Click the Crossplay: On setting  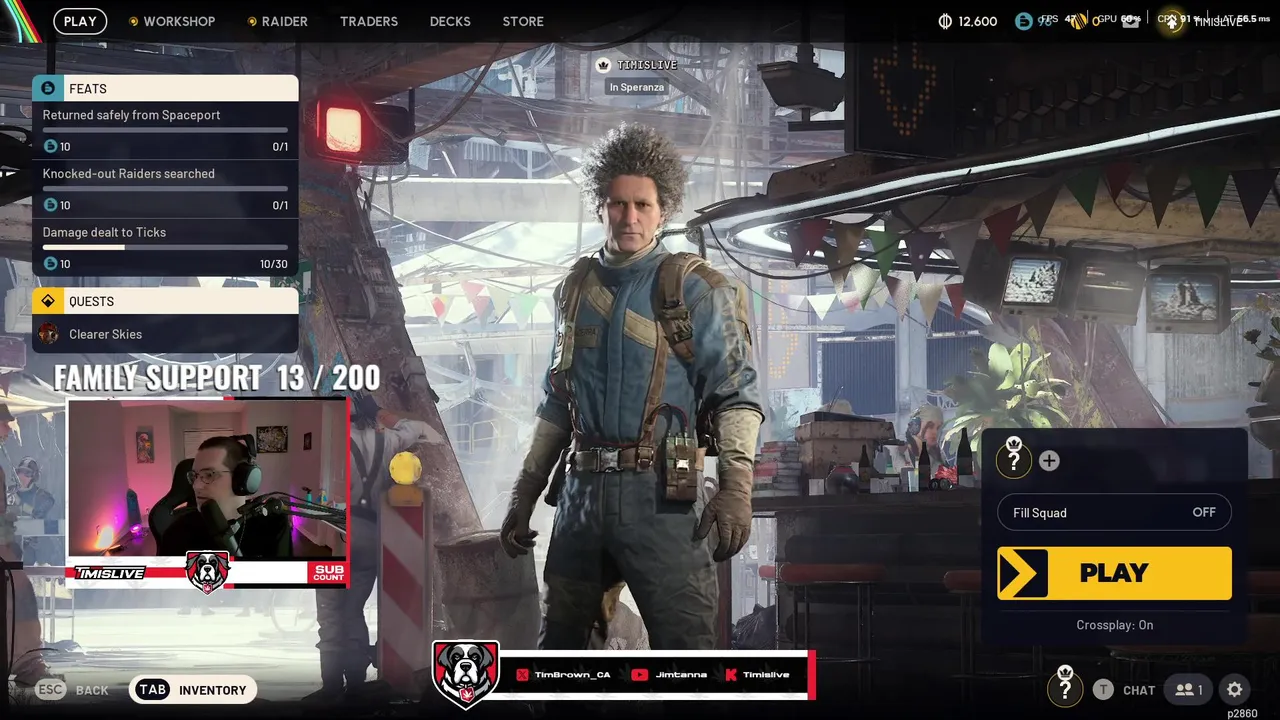pos(1114,625)
